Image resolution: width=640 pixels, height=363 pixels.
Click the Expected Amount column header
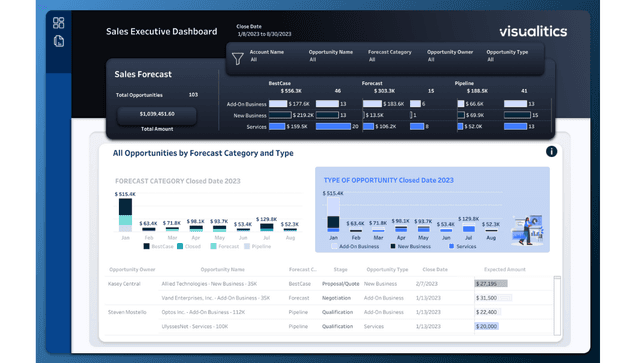click(x=505, y=269)
